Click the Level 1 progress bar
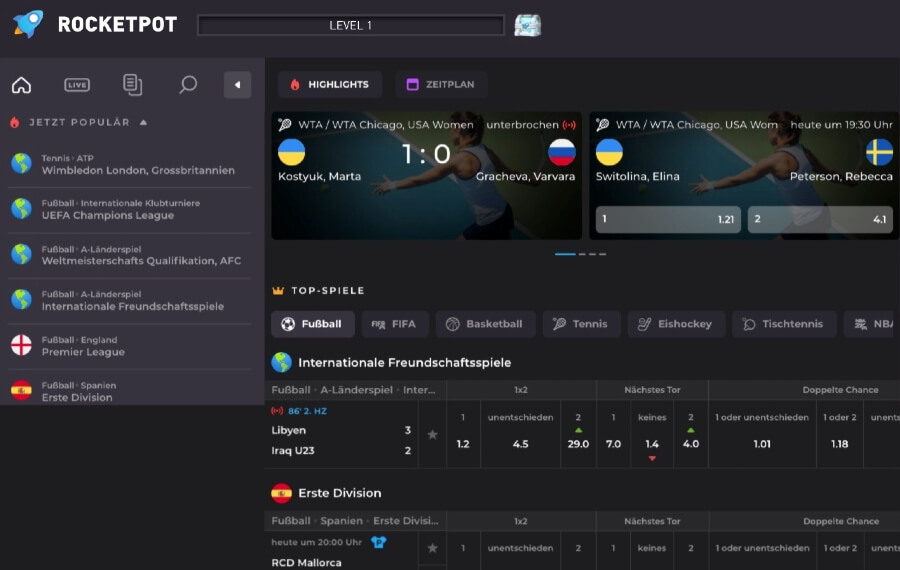The height and width of the screenshot is (570, 900). 351,25
